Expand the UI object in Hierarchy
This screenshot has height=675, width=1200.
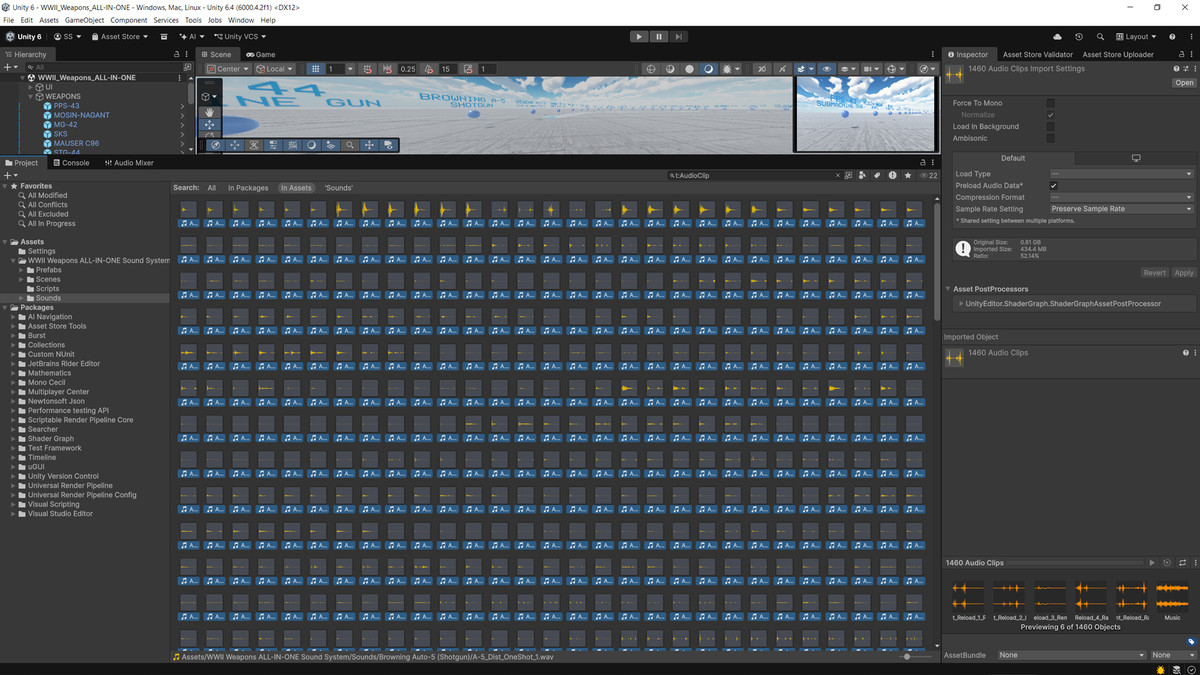(x=31, y=87)
